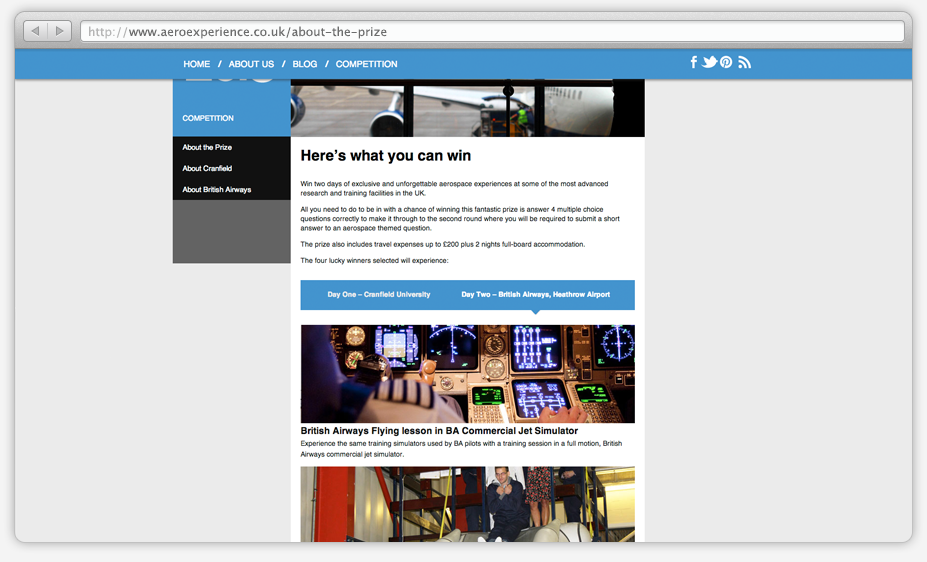This screenshot has height=562, width=927.
Task: Click The four lucky winners selected sentence
Action: (x=374, y=261)
